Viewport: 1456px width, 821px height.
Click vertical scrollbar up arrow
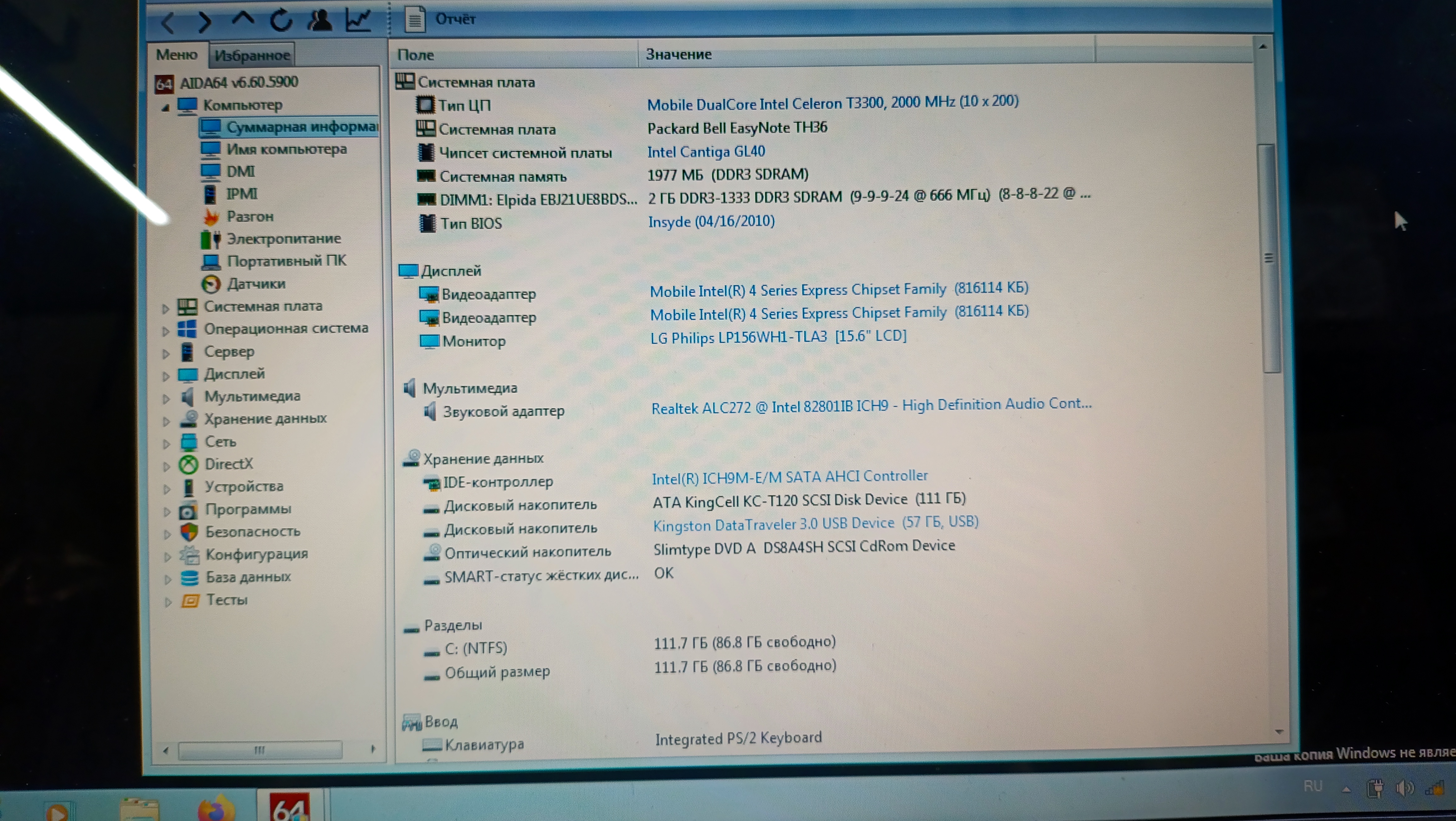click(1263, 47)
